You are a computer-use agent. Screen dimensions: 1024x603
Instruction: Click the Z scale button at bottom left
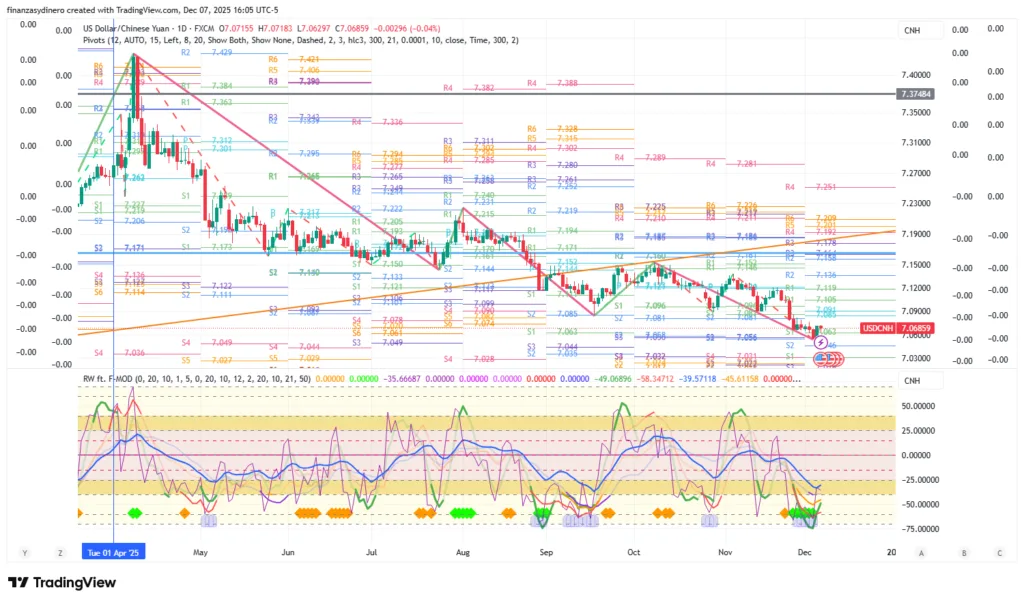pos(61,552)
